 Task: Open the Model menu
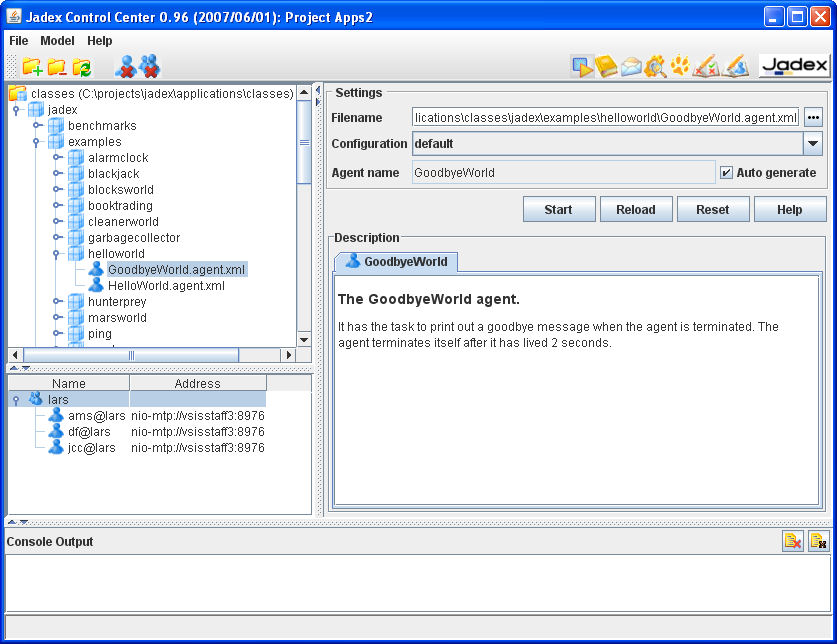(57, 41)
